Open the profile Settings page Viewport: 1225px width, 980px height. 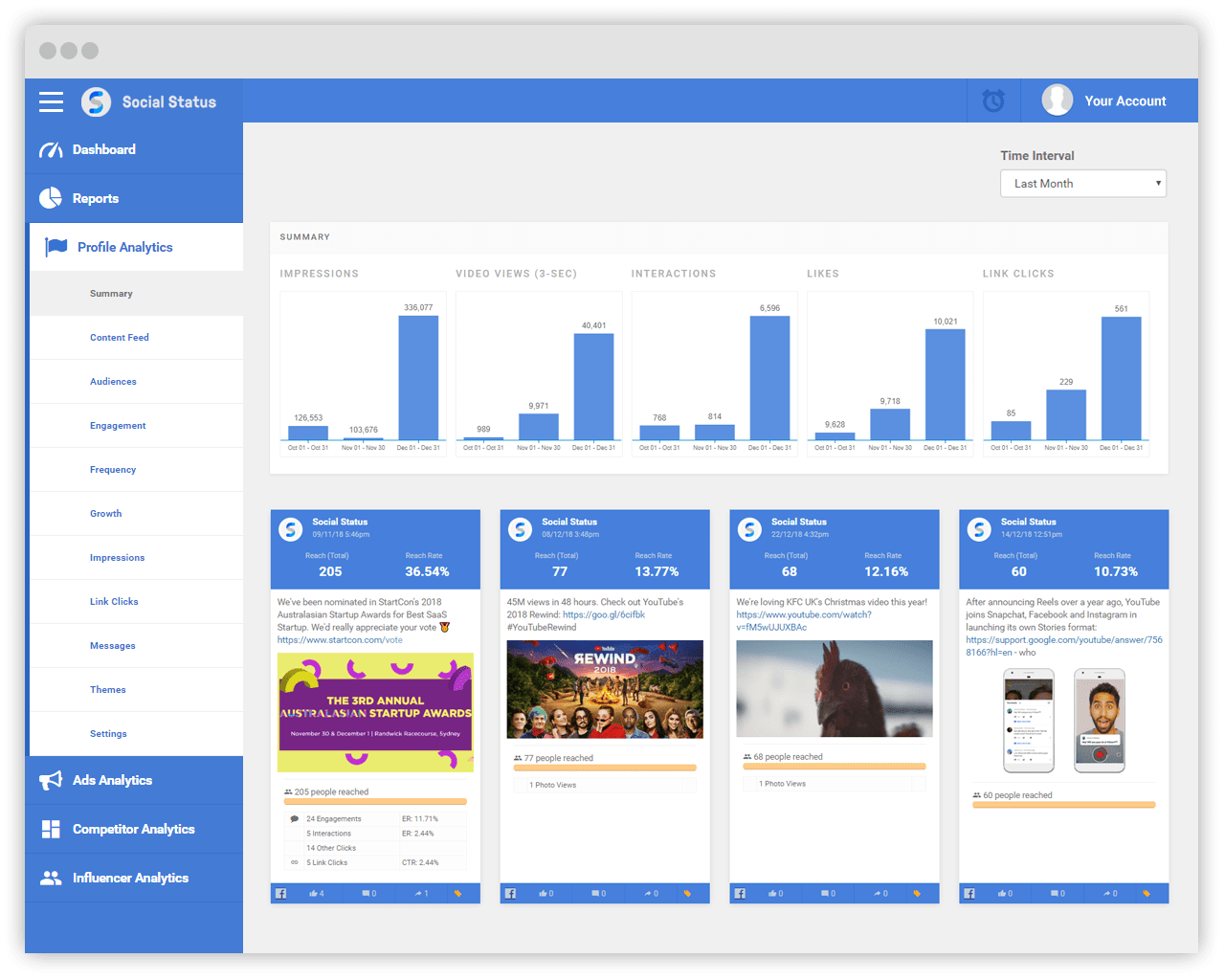click(x=136, y=734)
